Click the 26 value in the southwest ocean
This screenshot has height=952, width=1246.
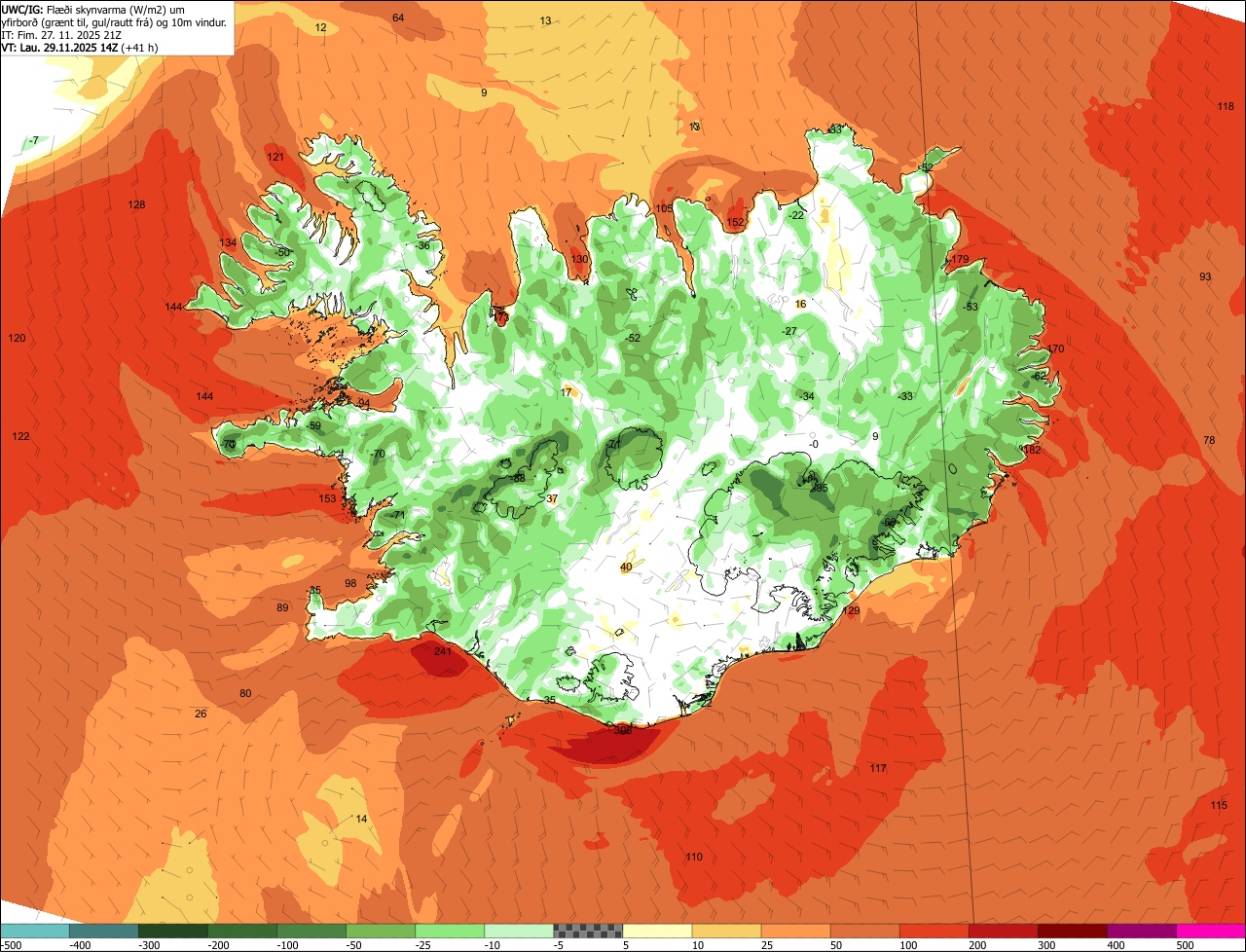click(201, 714)
